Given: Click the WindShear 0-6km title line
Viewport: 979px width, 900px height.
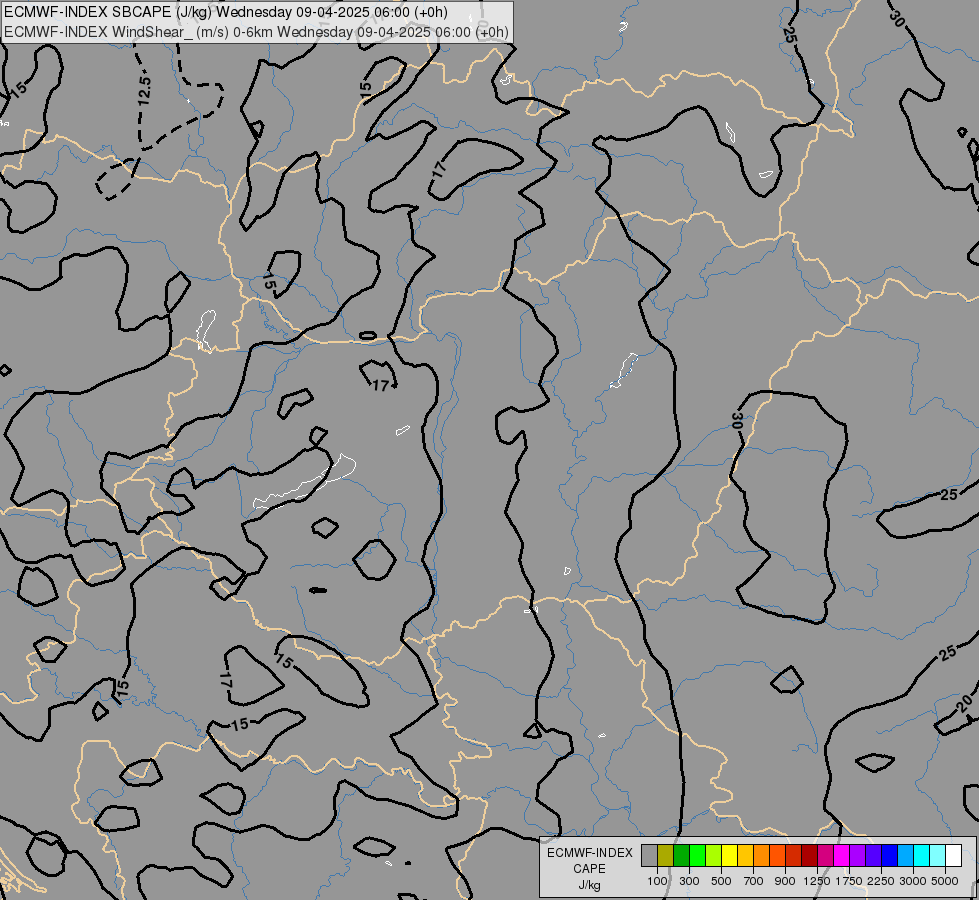Looking at the screenshot, I should (x=257, y=32).
